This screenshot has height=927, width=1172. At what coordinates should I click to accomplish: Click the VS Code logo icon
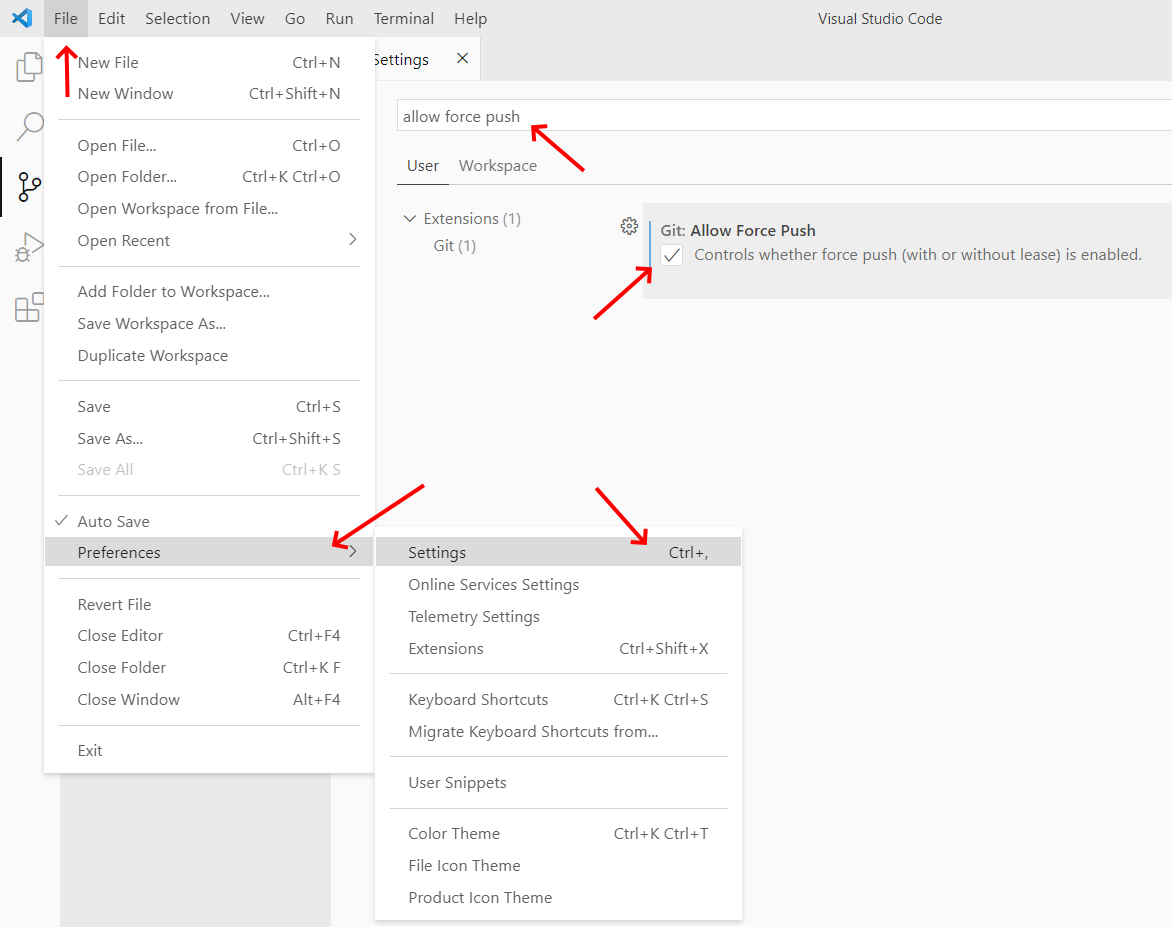[21, 18]
